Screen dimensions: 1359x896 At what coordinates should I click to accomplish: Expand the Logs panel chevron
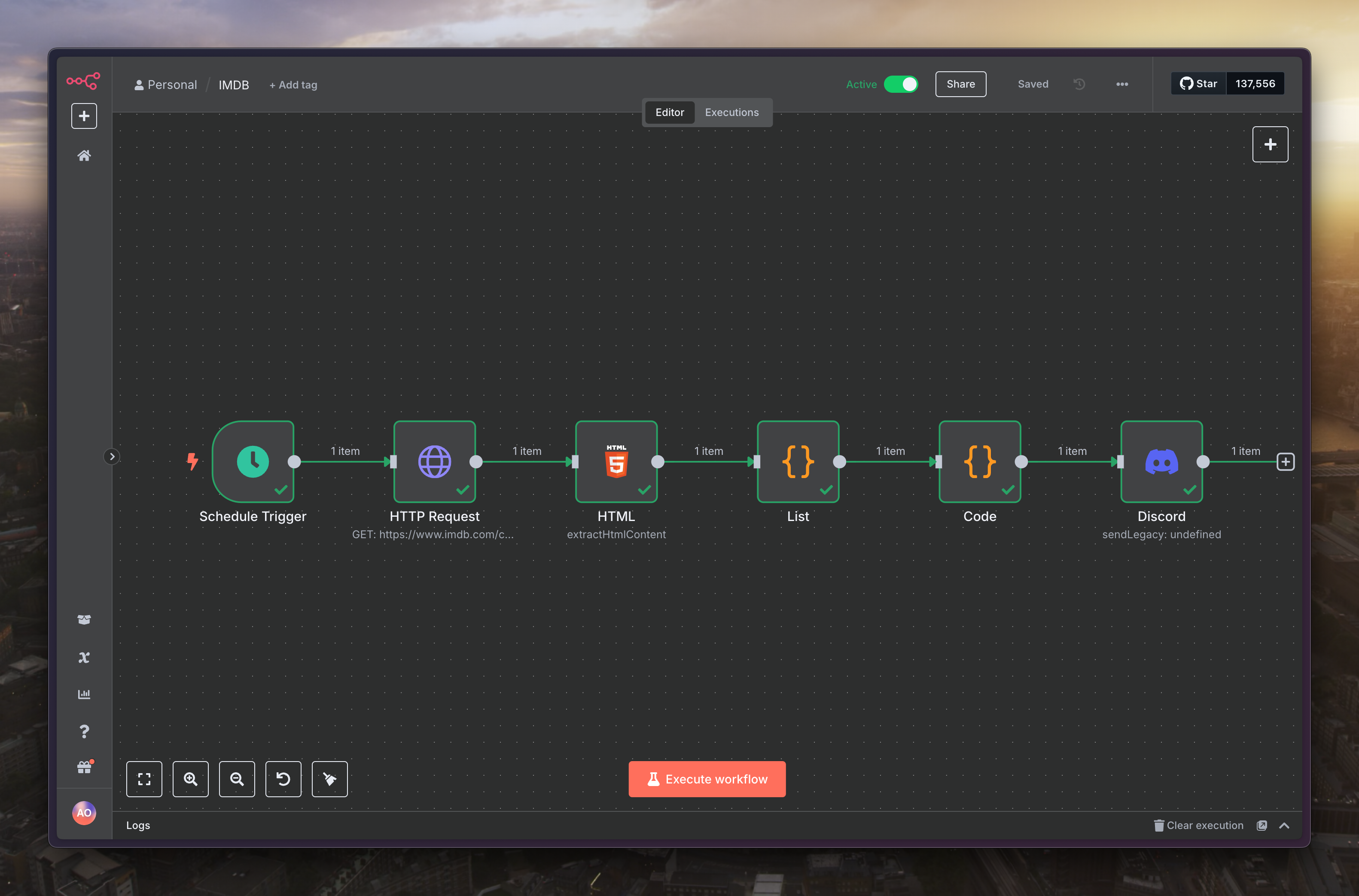coord(1284,825)
